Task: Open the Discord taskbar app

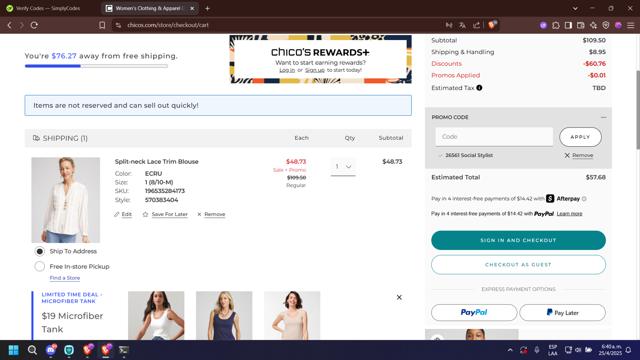Action: pyautogui.click(x=51, y=350)
